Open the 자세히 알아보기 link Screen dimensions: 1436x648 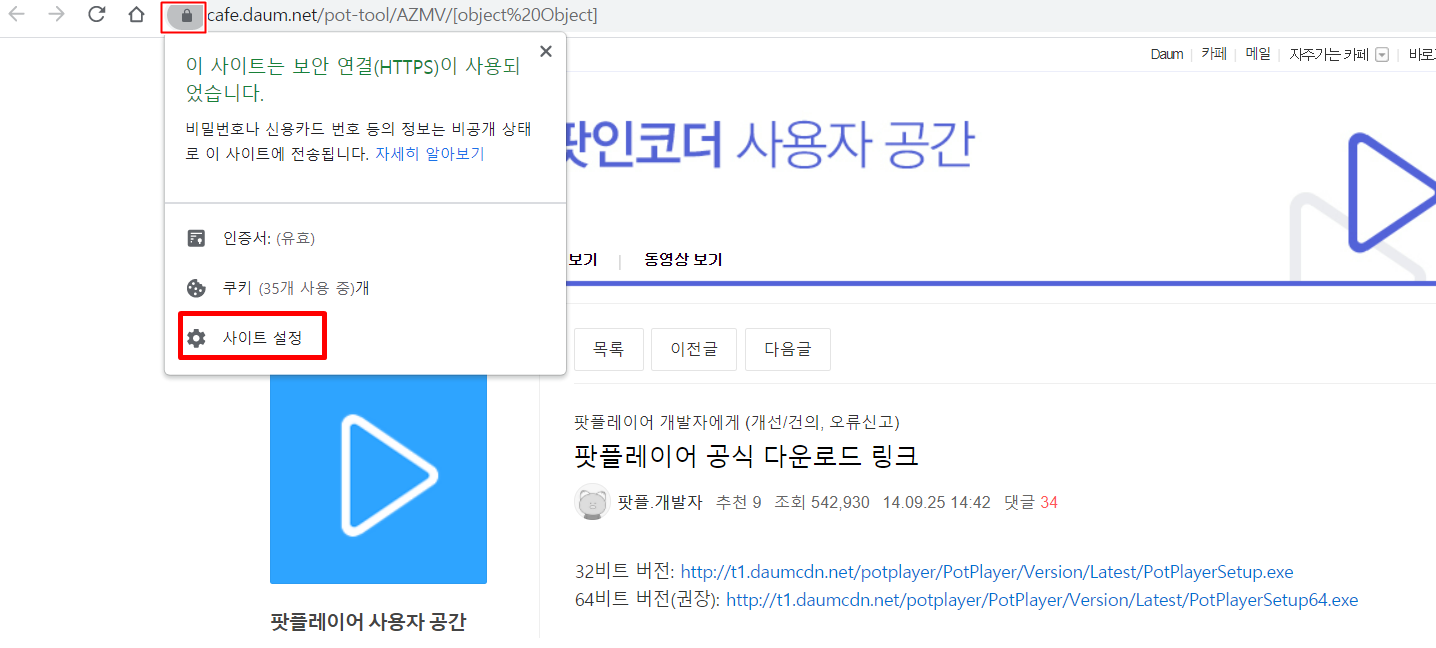(430, 154)
